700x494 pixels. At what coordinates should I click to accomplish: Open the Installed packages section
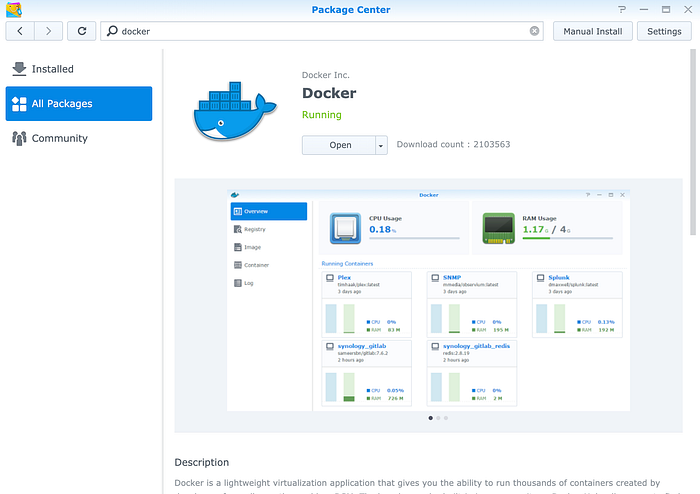(x=79, y=69)
